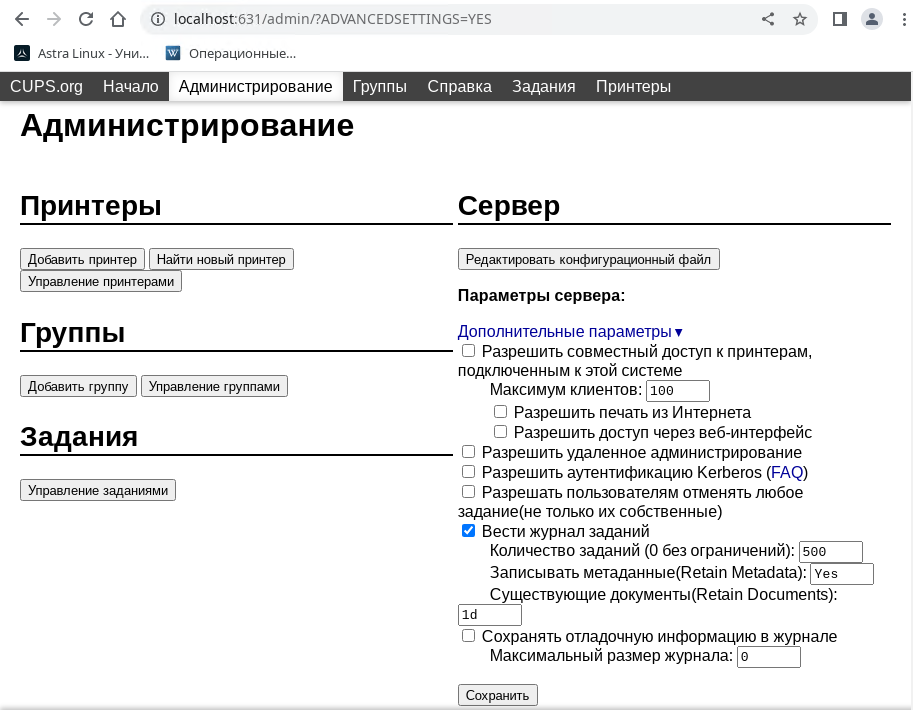Uncheck Вести журнал заданий

pos(468,531)
